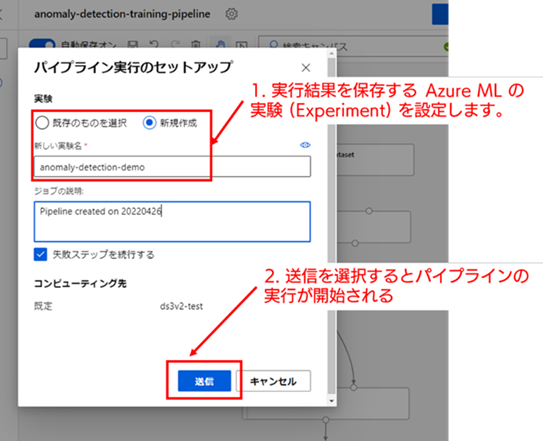Submit the pipeline run with 送信

[x=204, y=381]
